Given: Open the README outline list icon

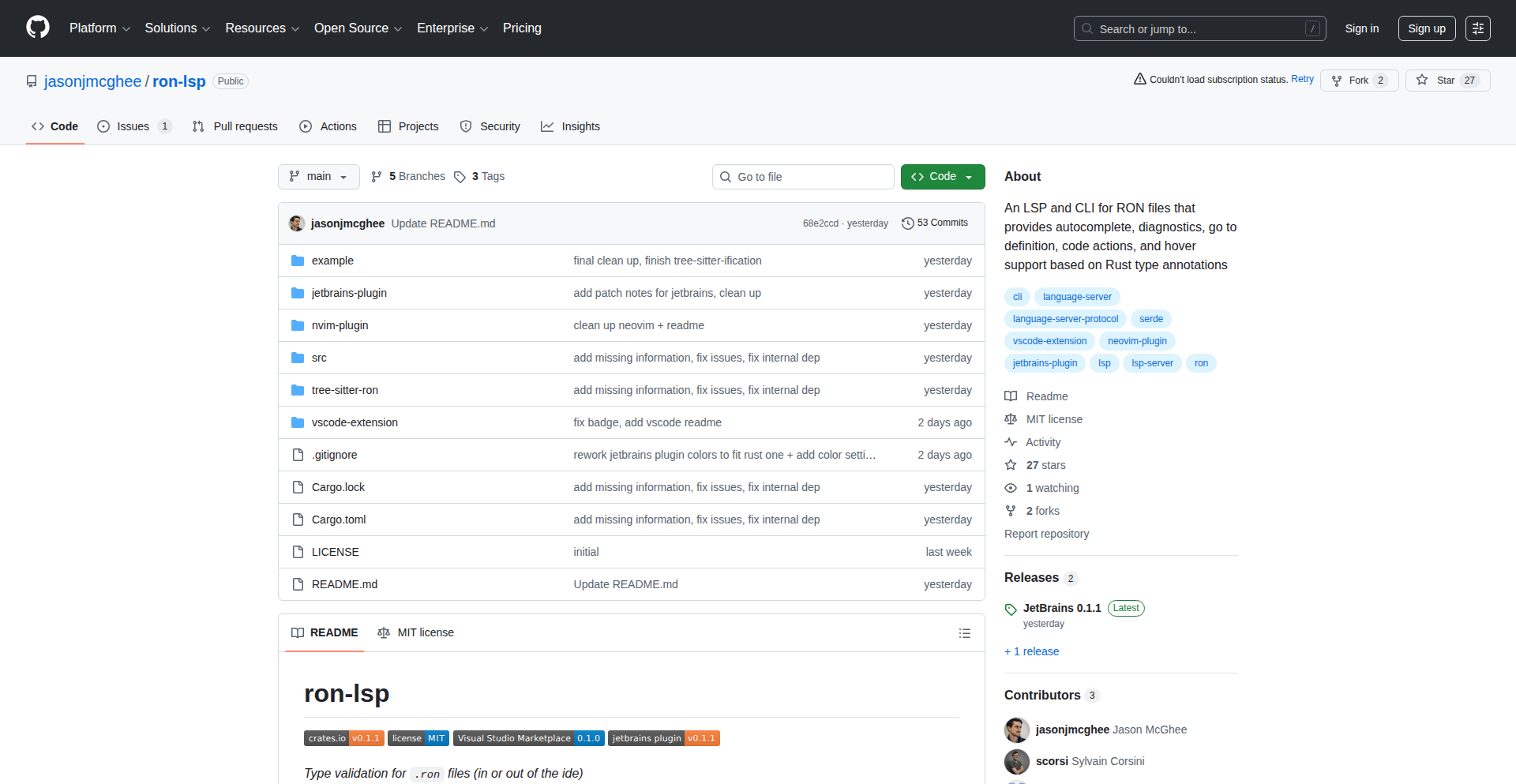Looking at the screenshot, I should 964,633.
